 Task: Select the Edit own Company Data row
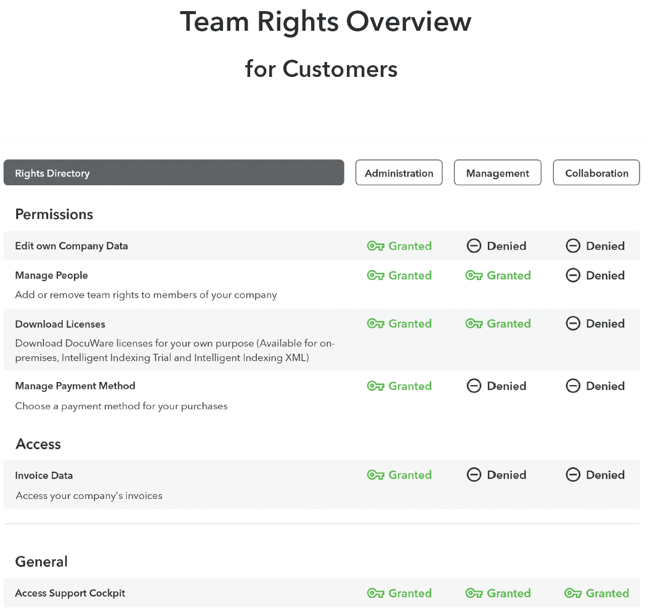pos(71,246)
